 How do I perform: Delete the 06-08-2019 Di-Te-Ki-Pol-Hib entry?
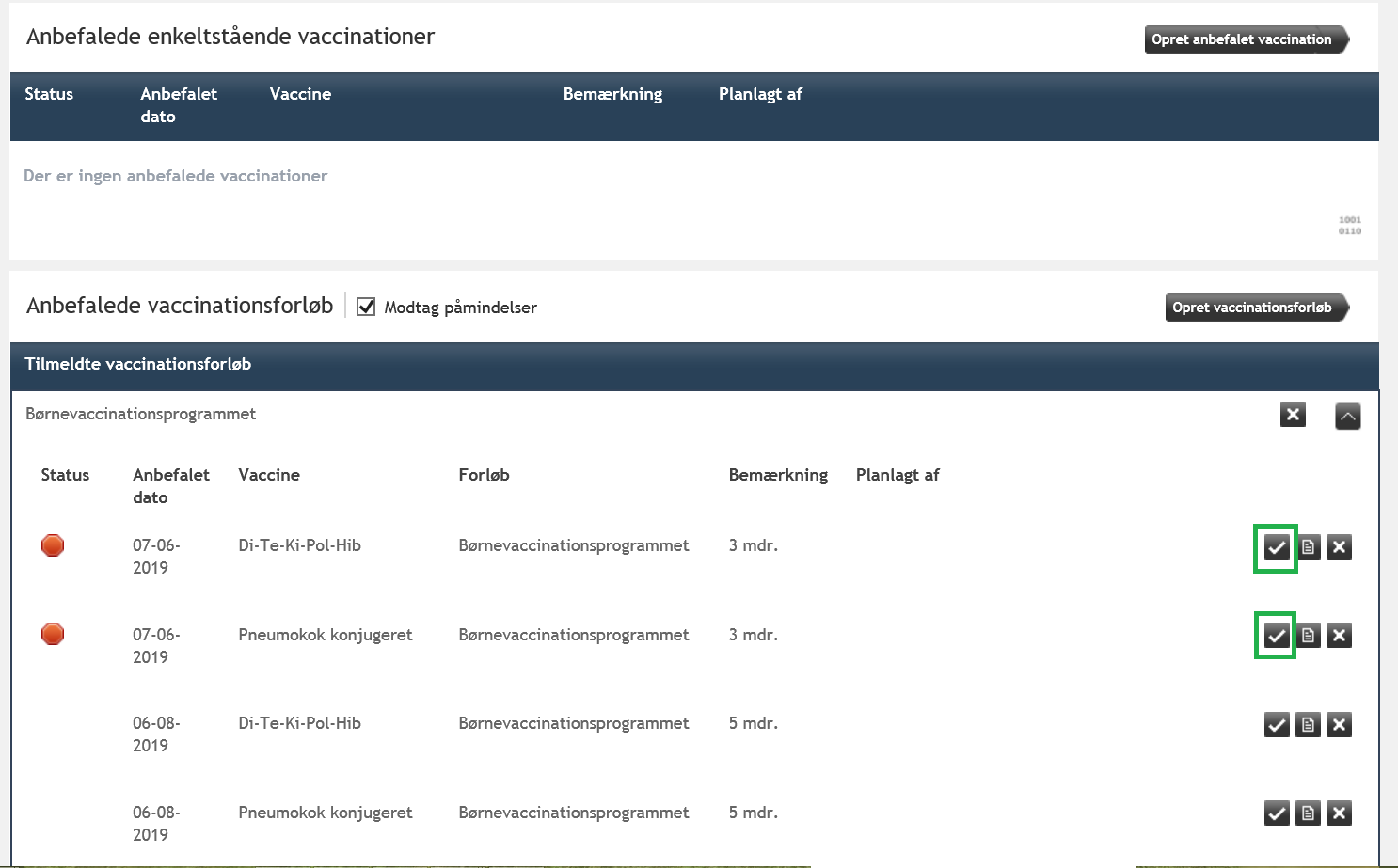coord(1339,724)
